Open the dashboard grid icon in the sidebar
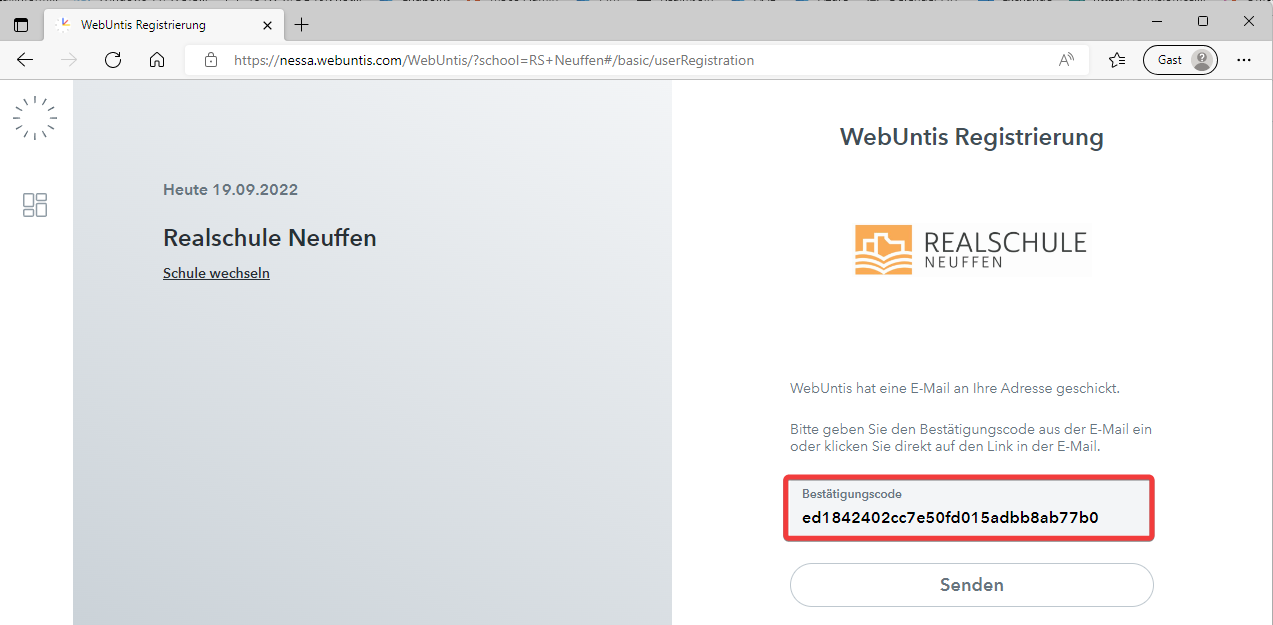This screenshot has height=625, width=1273. (35, 205)
